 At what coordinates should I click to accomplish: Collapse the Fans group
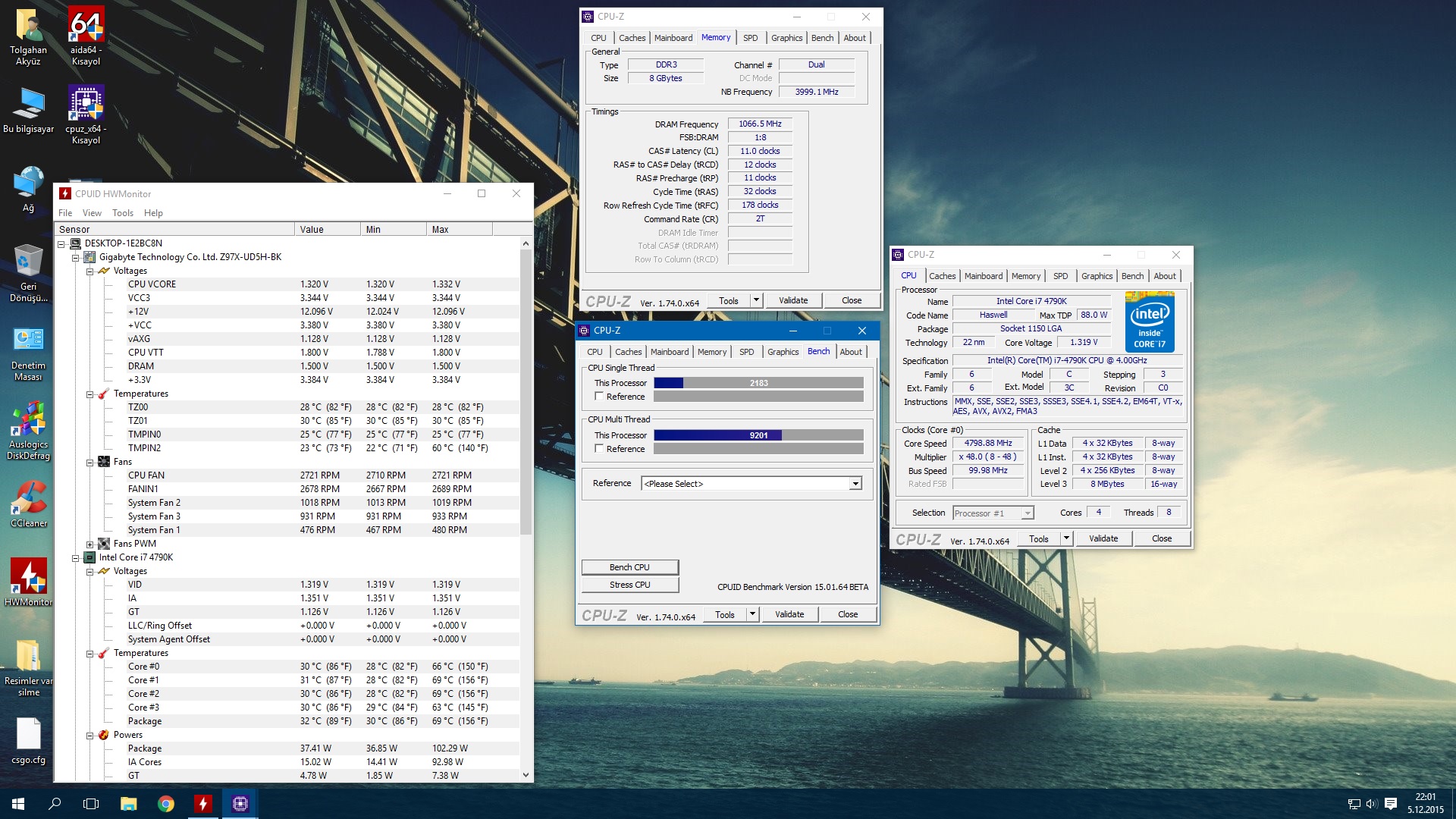(x=89, y=462)
